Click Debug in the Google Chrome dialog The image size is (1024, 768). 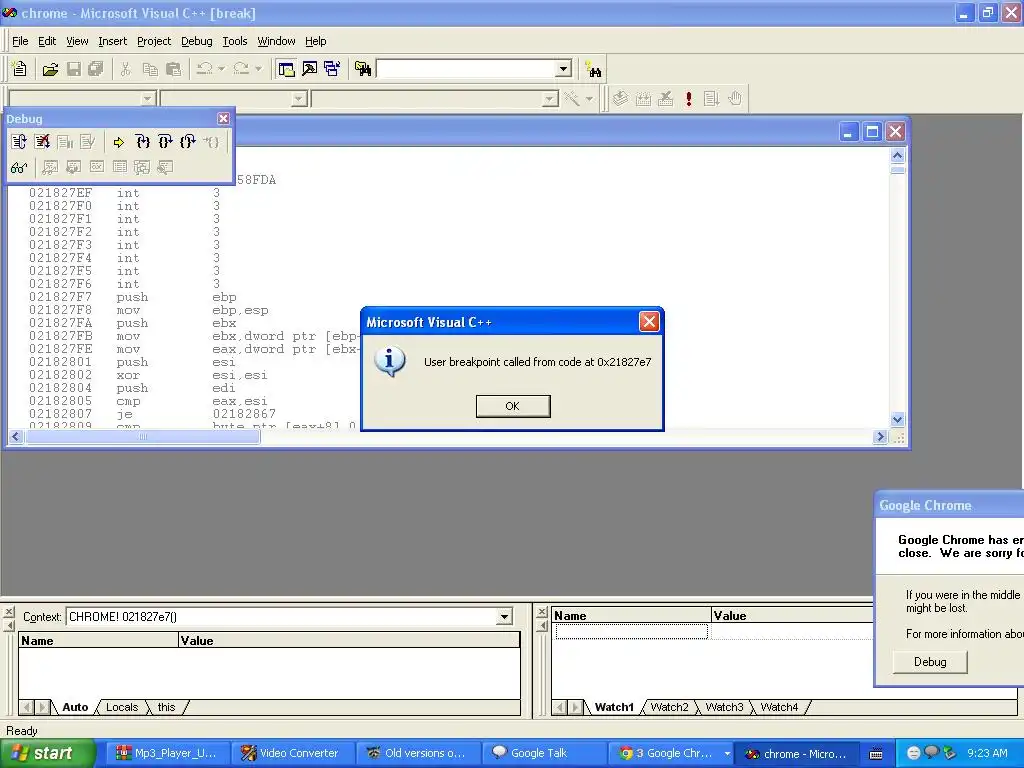[x=930, y=662]
